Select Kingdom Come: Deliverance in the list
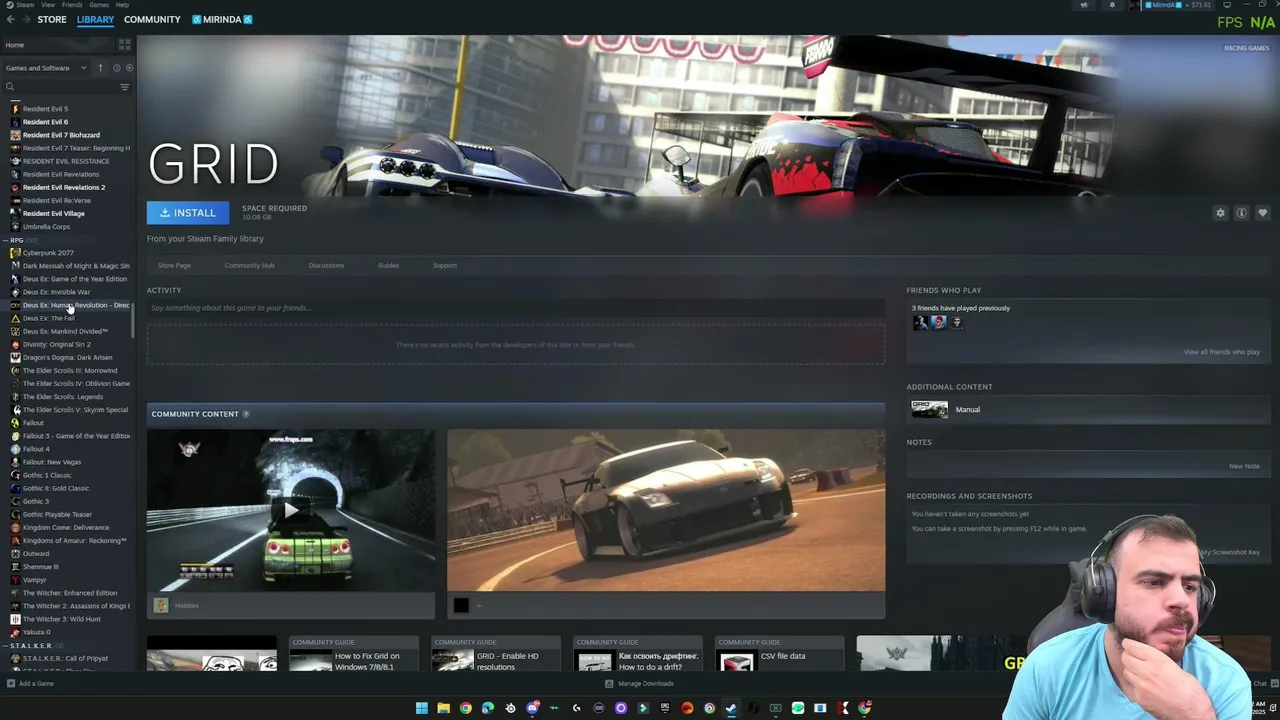Viewport: 1280px width, 720px height. point(65,528)
